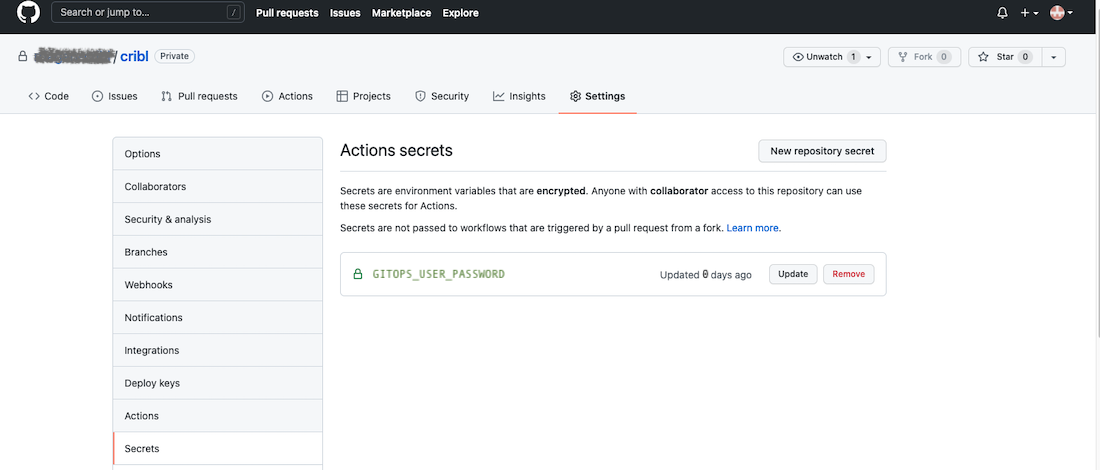Switch to the repository Actions tab
Screen dimensions: 1100x470
[x=287, y=96]
